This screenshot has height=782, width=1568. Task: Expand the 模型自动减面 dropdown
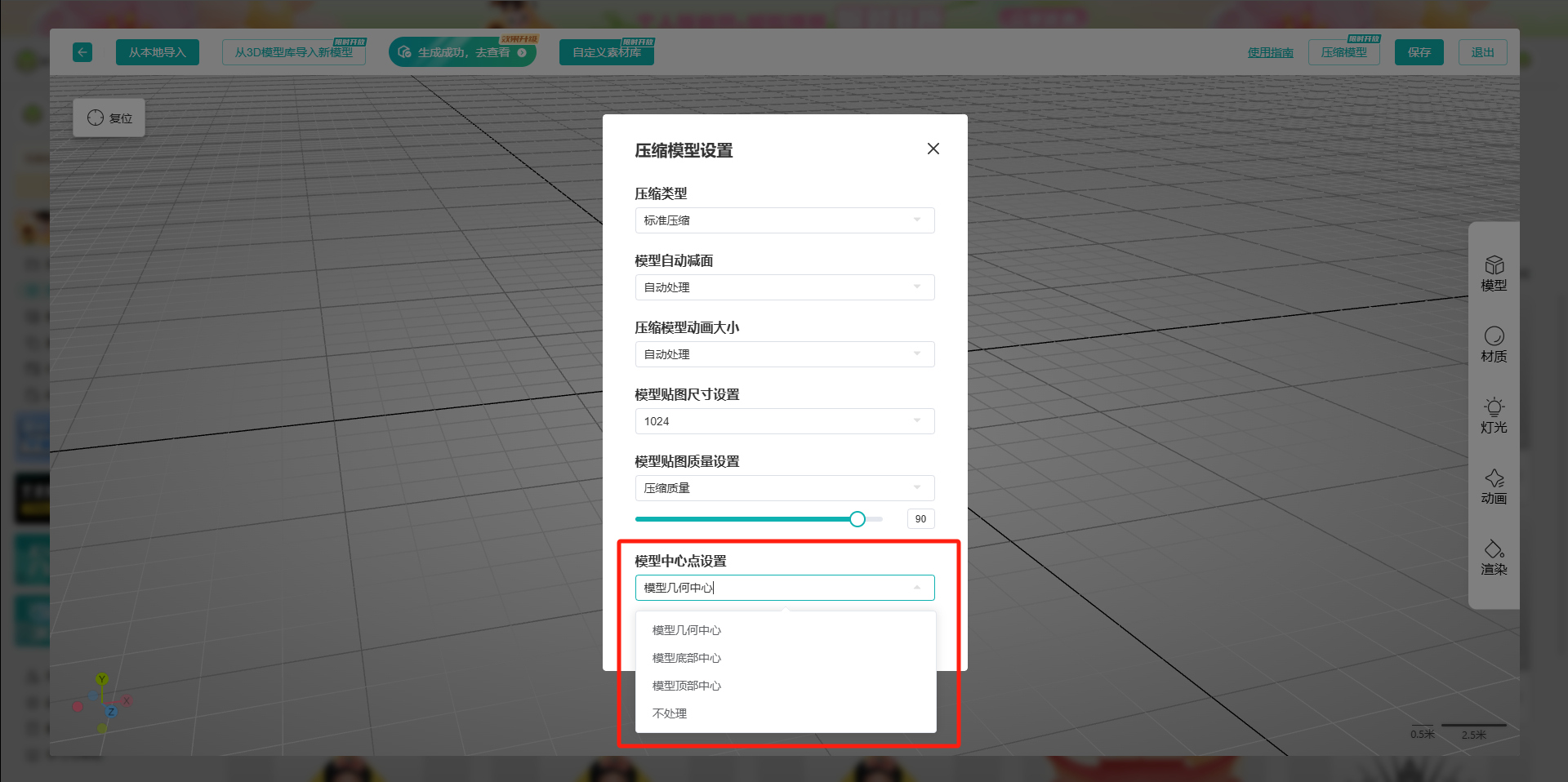pos(784,287)
